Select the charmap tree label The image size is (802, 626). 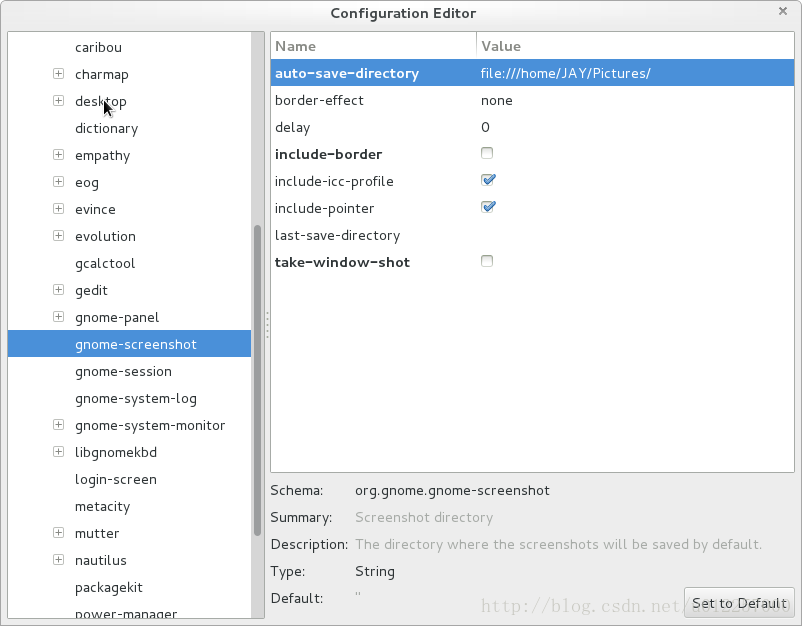pyautogui.click(x=102, y=75)
